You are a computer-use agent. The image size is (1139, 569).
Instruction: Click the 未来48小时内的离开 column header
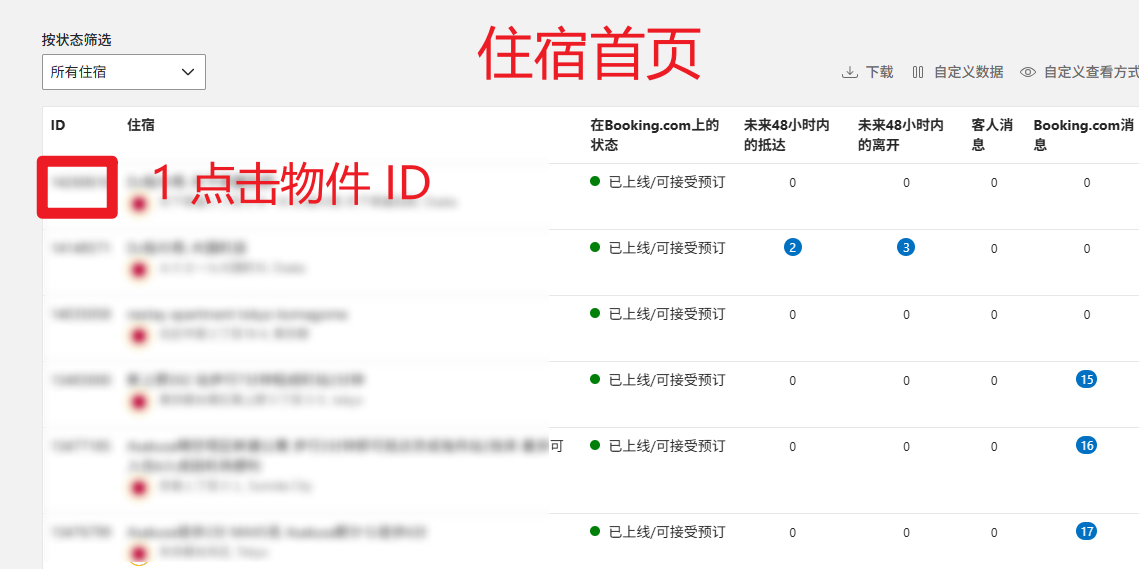point(901,135)
